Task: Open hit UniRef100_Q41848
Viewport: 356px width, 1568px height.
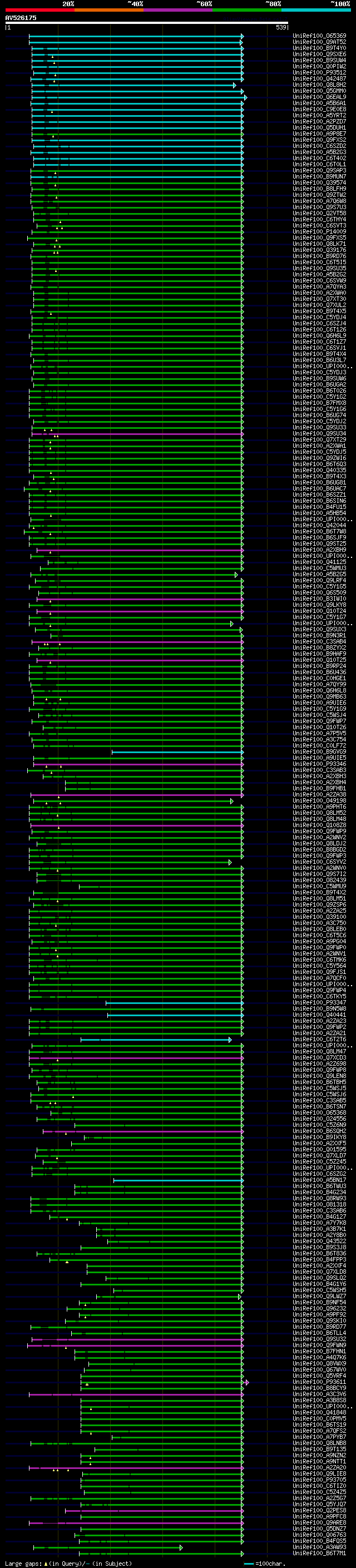Action: coord(319,1413)
